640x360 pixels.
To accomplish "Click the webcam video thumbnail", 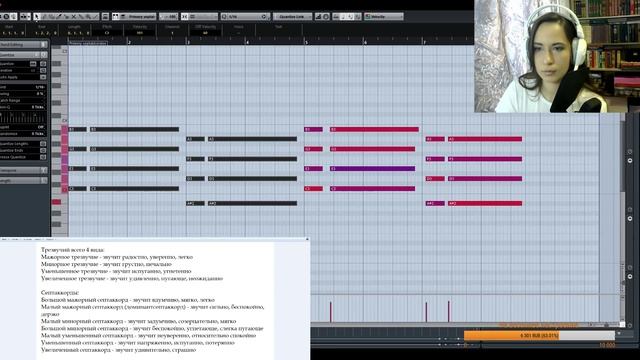I will pyautogui.click(x=557, y=56).
